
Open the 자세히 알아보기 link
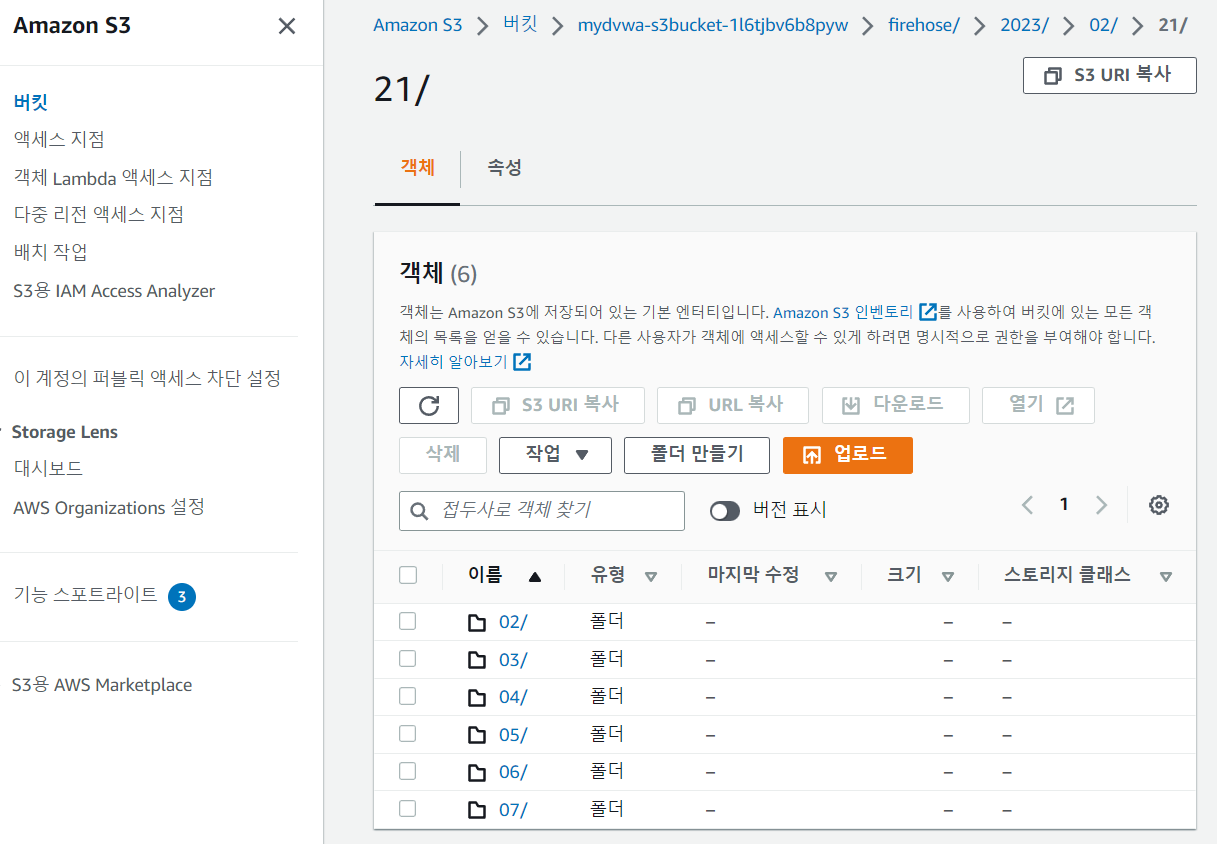(453, 362)
